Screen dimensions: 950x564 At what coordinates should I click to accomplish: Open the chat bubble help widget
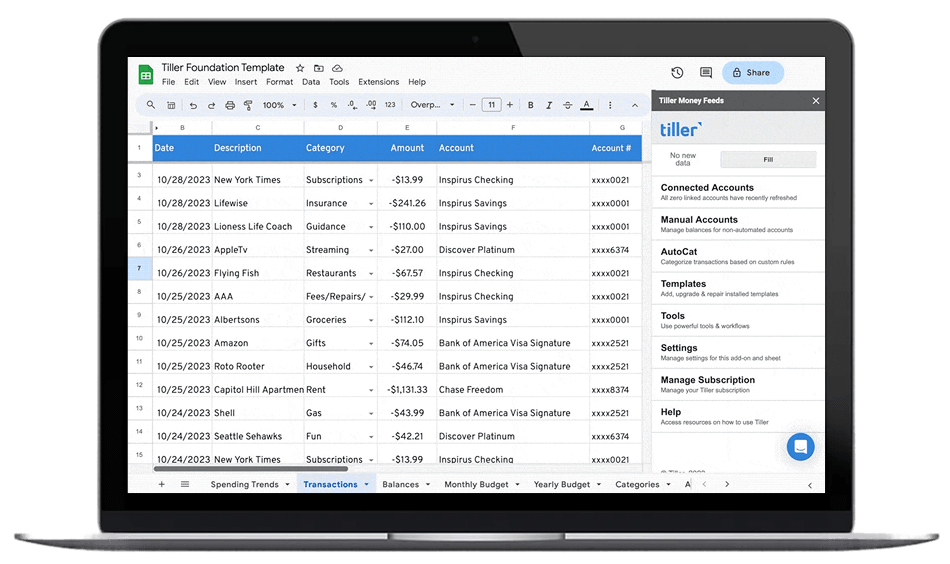(x=800, y=447)
